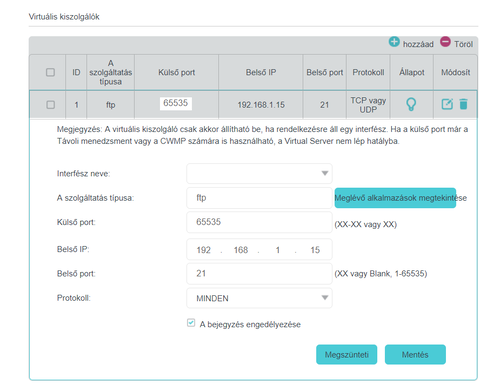Screen dimensions: 480x384
Task: Open the Protokoll dropdown showing MINDEN
Action: click(x=259, y=298)
